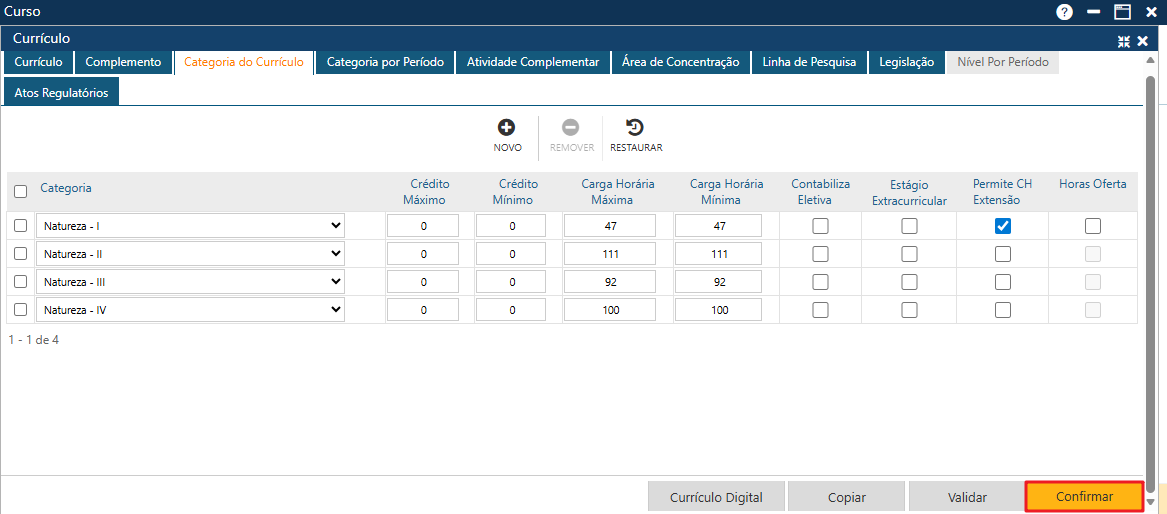
Task: Click the Contabiliza Eletiva column header
Action: coord(820,191)
